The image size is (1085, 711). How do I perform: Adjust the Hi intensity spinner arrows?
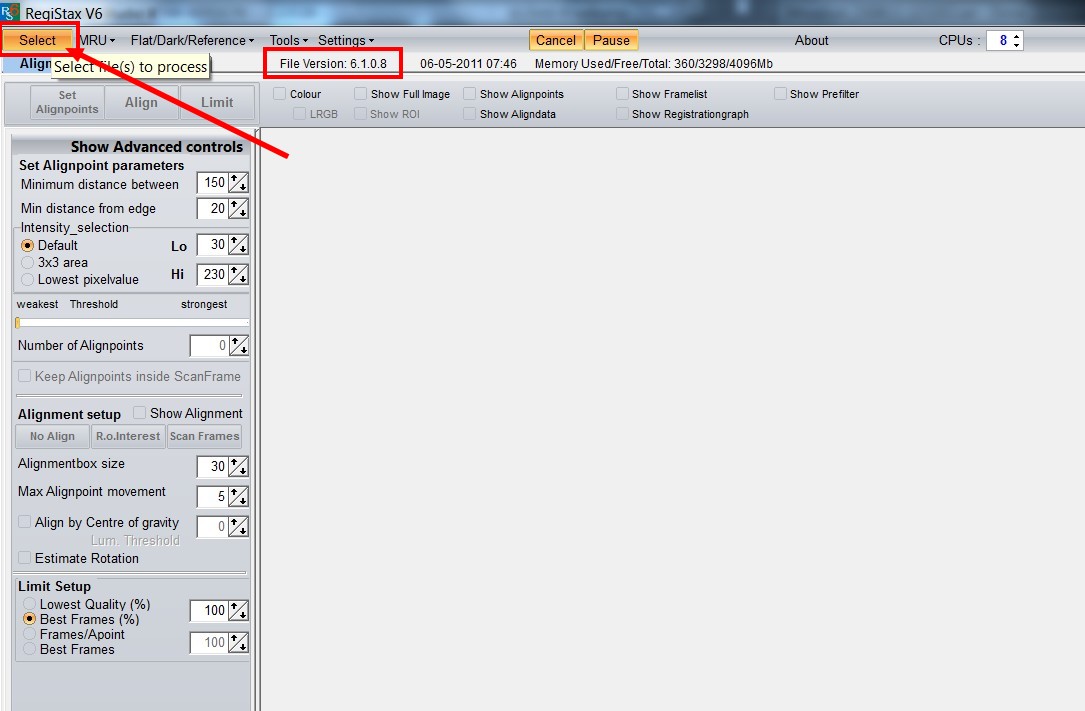239,275
